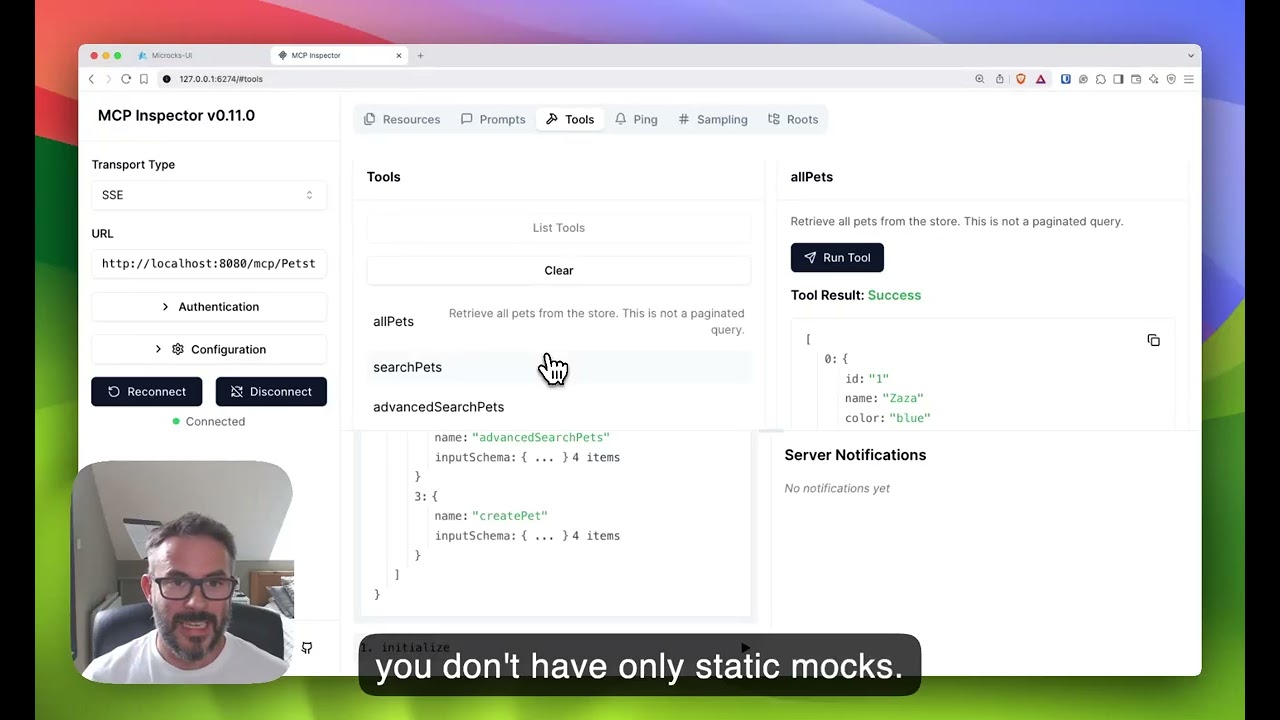Click the Clear button
Viewport: 1280px width, 720px height.
point(558,270)
